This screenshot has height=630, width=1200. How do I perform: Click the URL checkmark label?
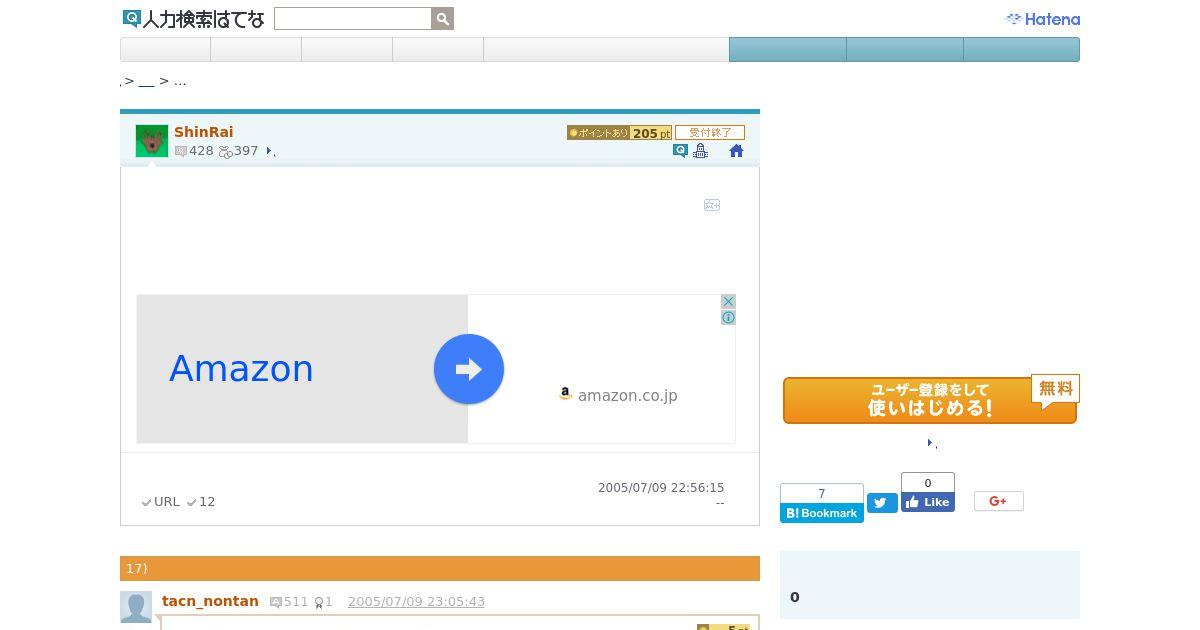pos(161,502)
